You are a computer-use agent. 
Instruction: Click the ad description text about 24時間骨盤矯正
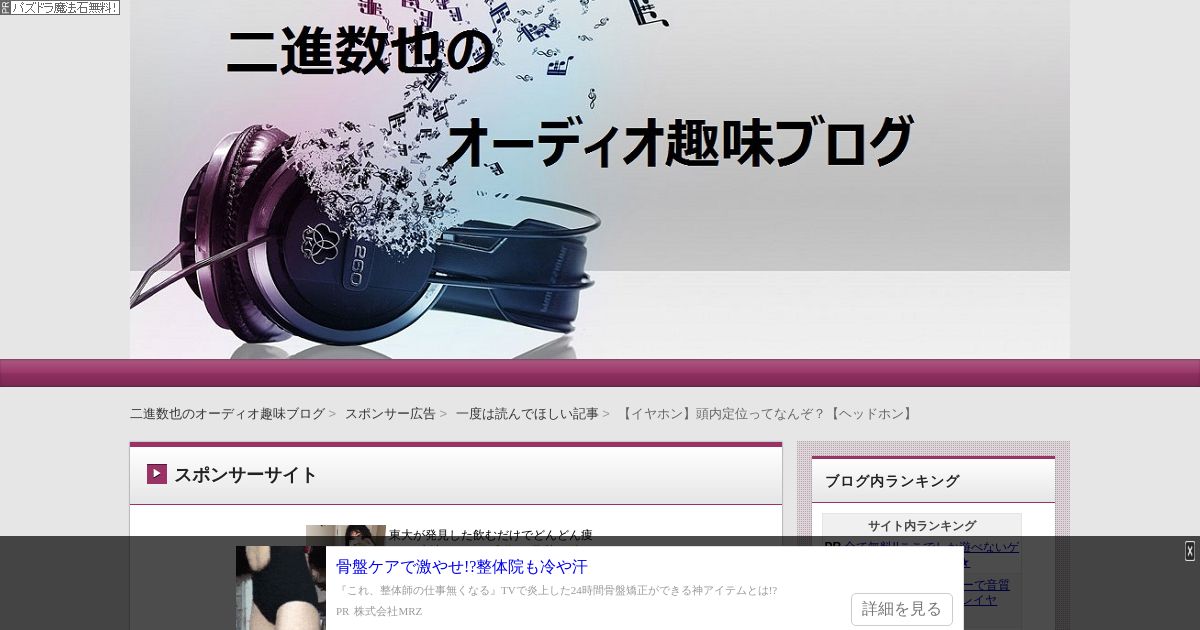557,591
